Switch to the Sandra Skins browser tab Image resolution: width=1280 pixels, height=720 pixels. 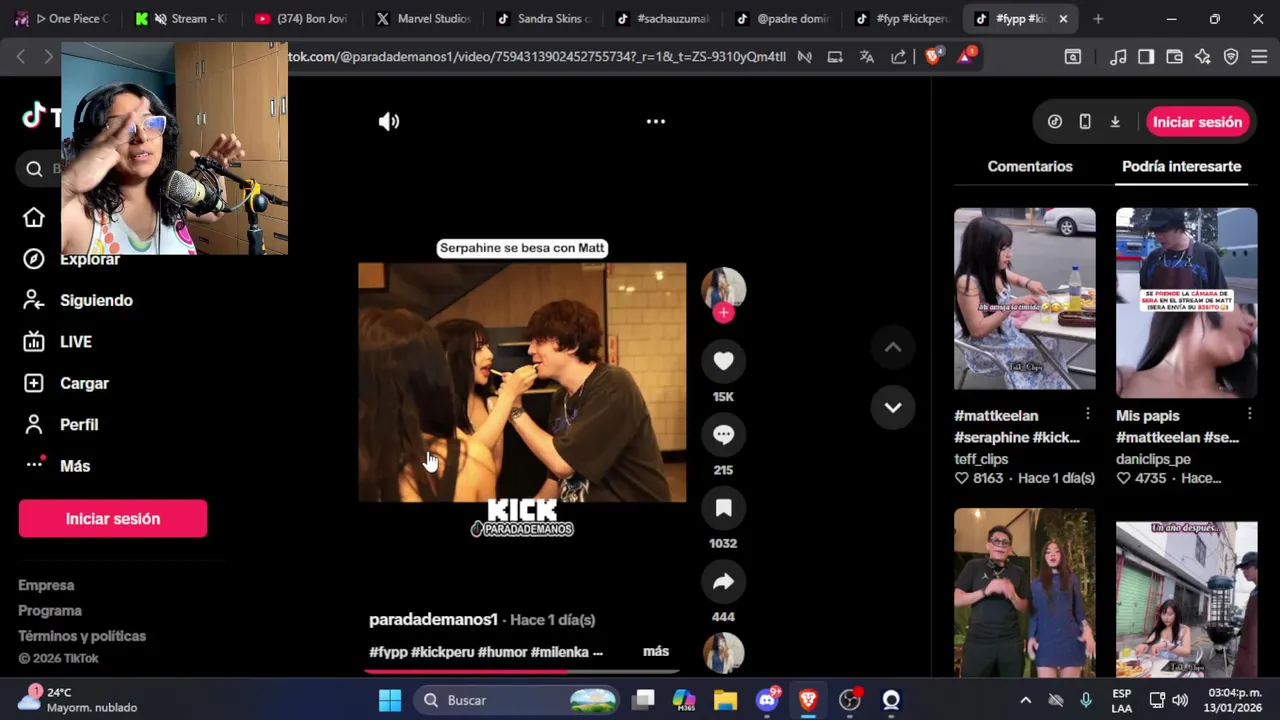(x=544, y=18)
